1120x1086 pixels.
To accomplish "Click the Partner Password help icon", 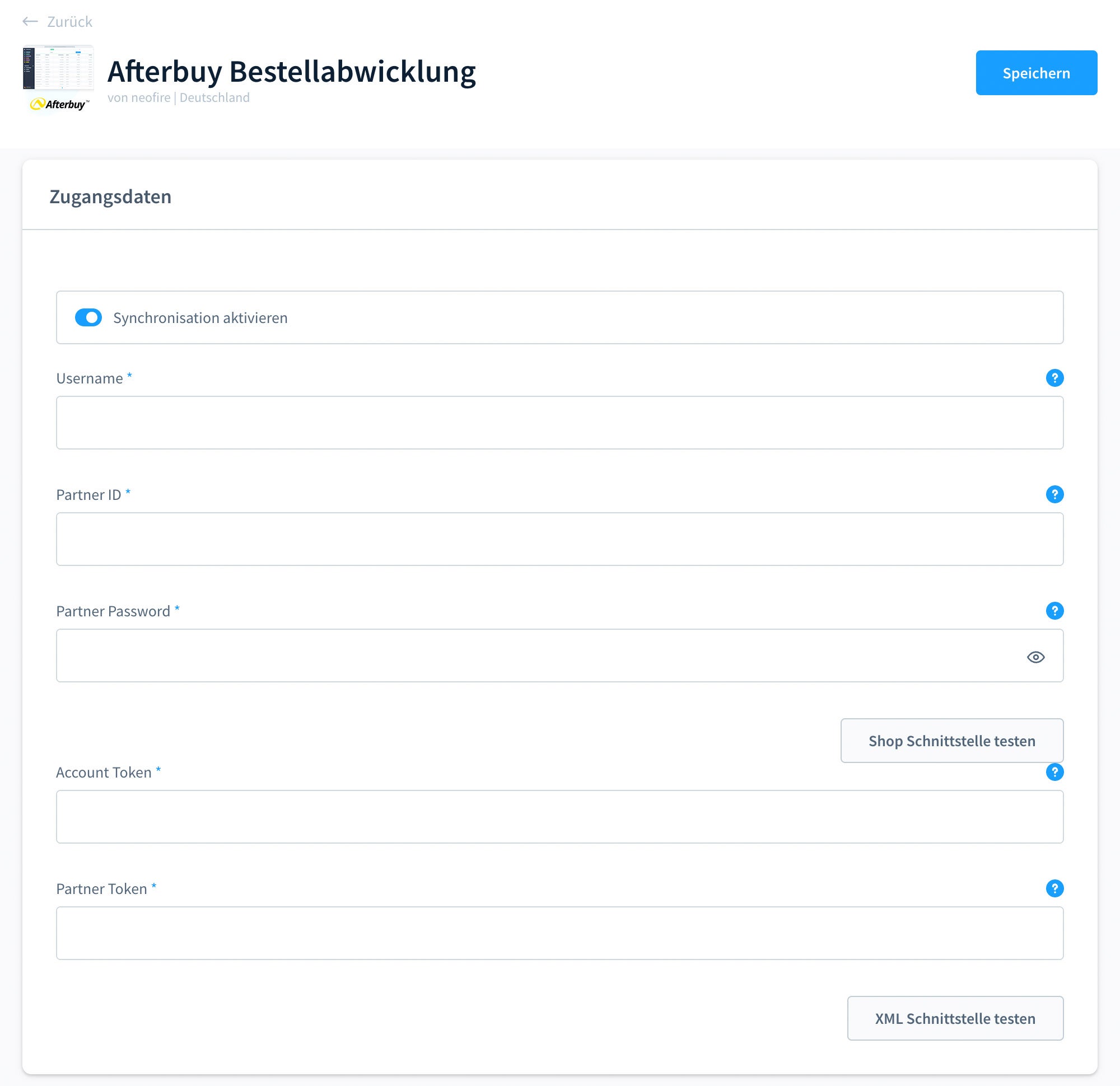I will [x=1054, y=611].
